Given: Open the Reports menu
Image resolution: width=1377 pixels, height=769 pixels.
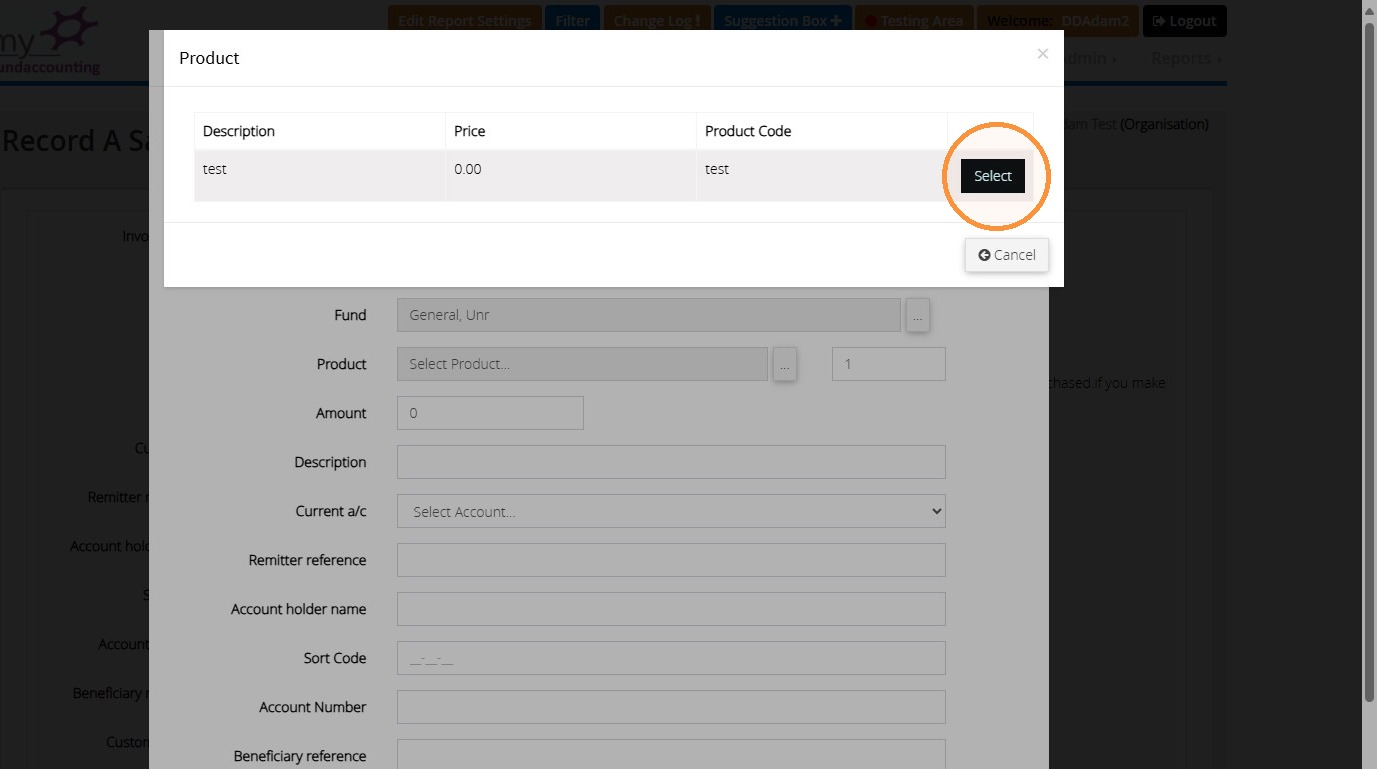Looking at the screenshot, I should (1186, 58).
